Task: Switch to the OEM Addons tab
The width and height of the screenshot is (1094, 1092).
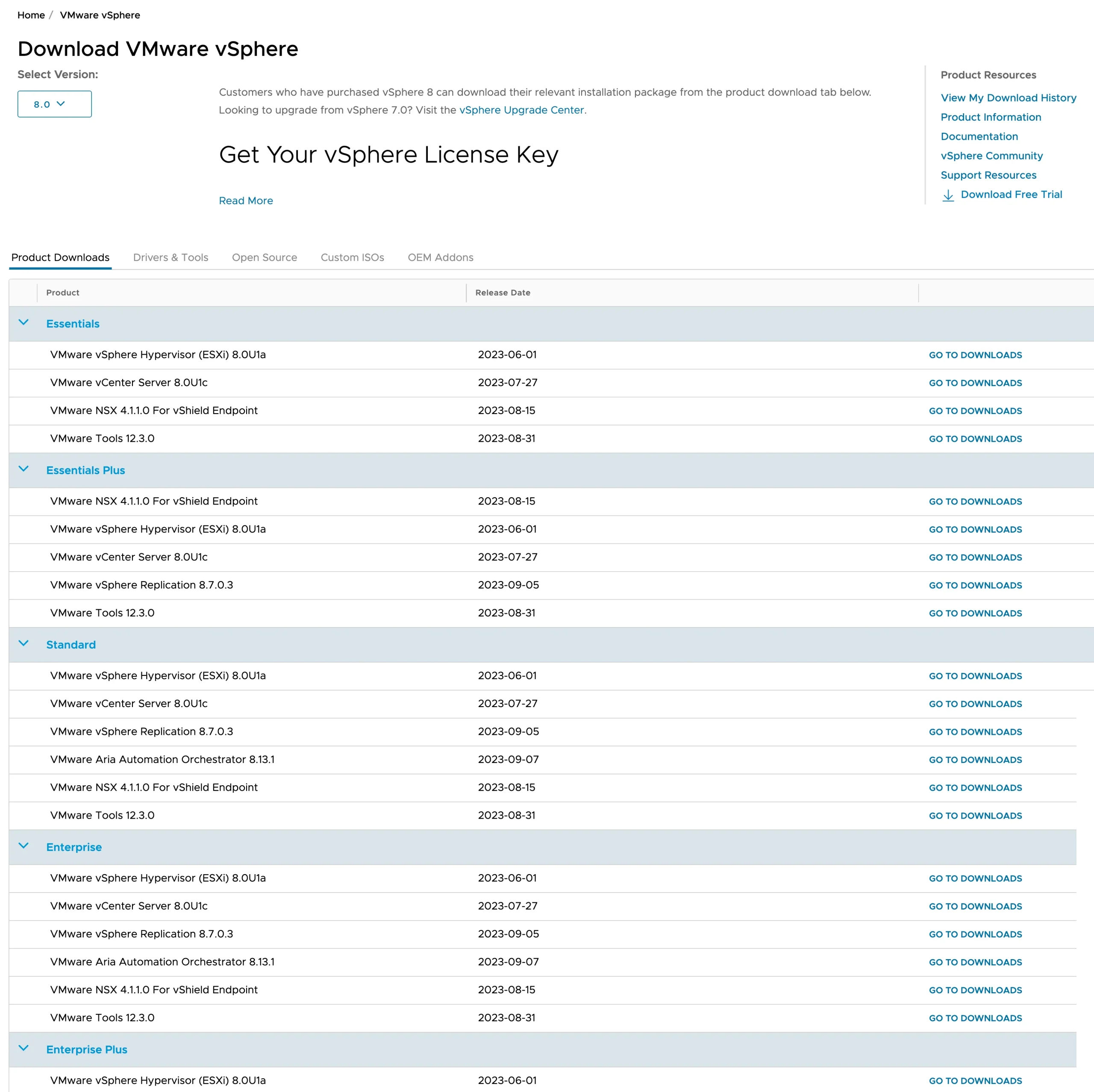Action: (x=440, y=258)
